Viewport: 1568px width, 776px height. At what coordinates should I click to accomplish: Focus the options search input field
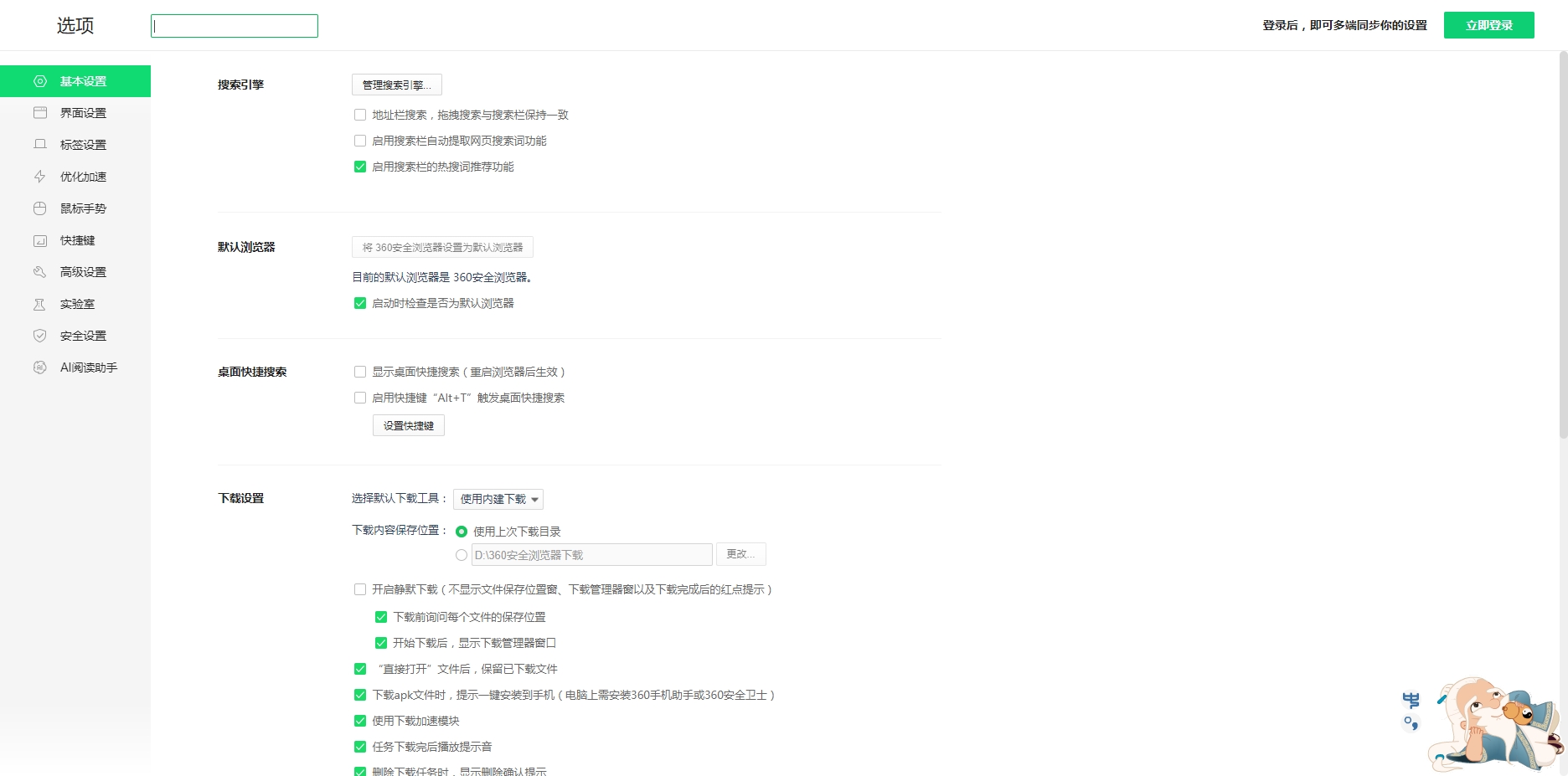click(235, 26)
